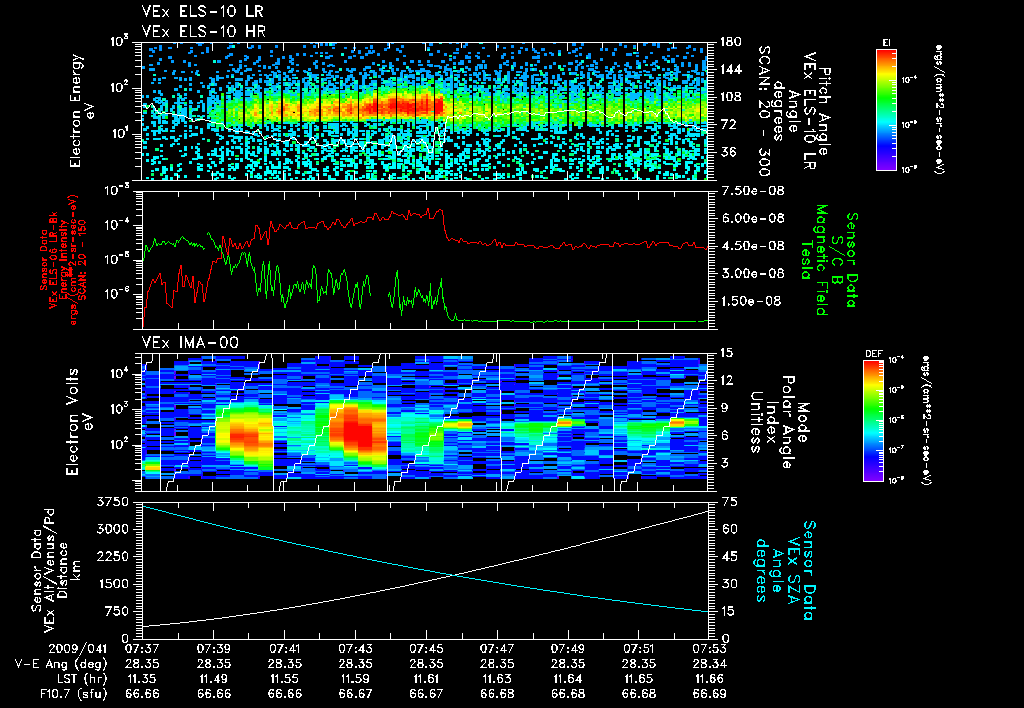This screenshot has height=708, width=1024.
Task: Click the 07:51 time tick label
Action: coord(639,649)
